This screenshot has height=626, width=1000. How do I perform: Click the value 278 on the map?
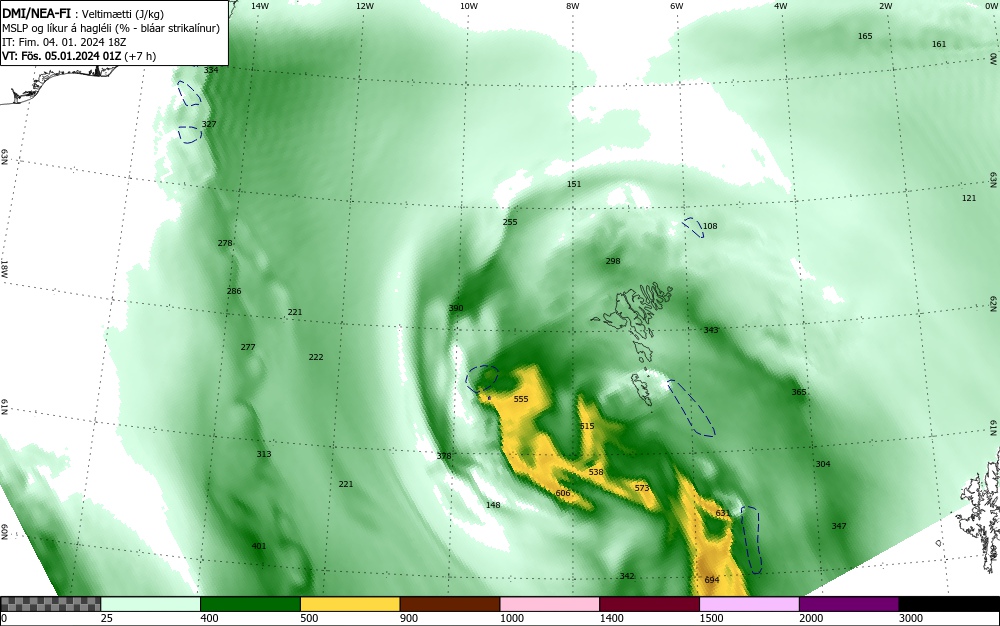point(225,243)
